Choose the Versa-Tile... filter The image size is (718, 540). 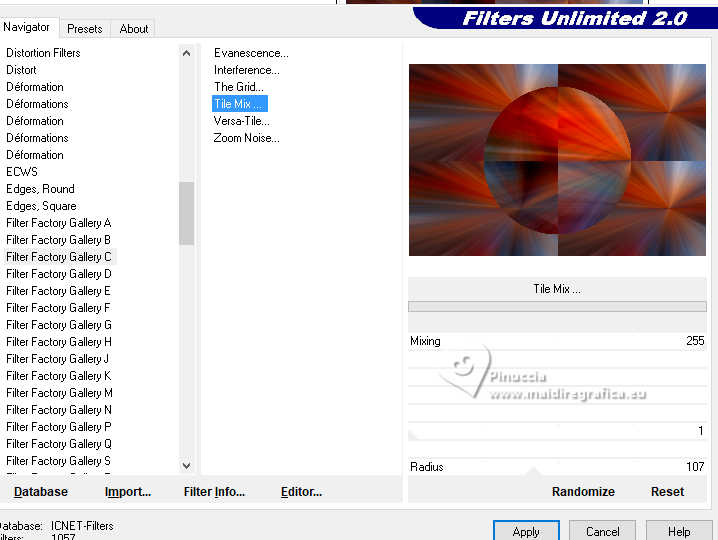[241, 121]
